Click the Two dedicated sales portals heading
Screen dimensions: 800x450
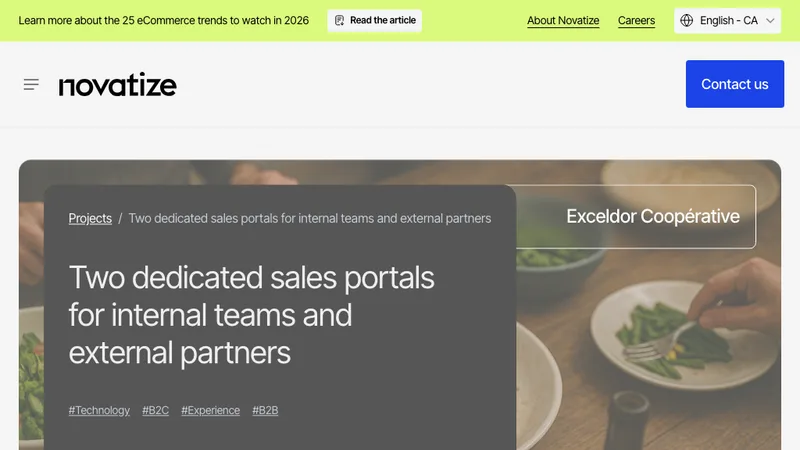[252, 315]
